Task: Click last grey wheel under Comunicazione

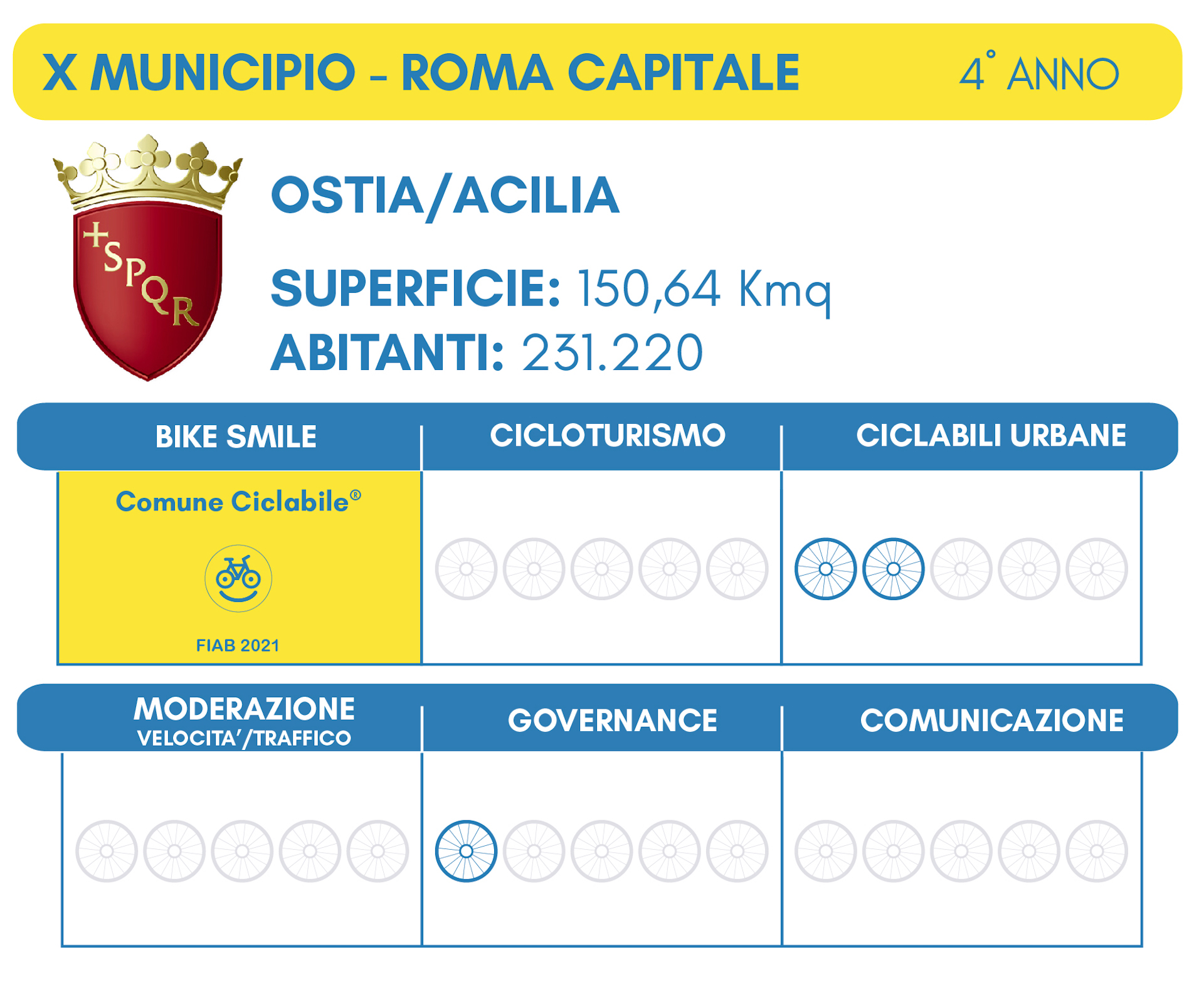Action: point(1097,851)
